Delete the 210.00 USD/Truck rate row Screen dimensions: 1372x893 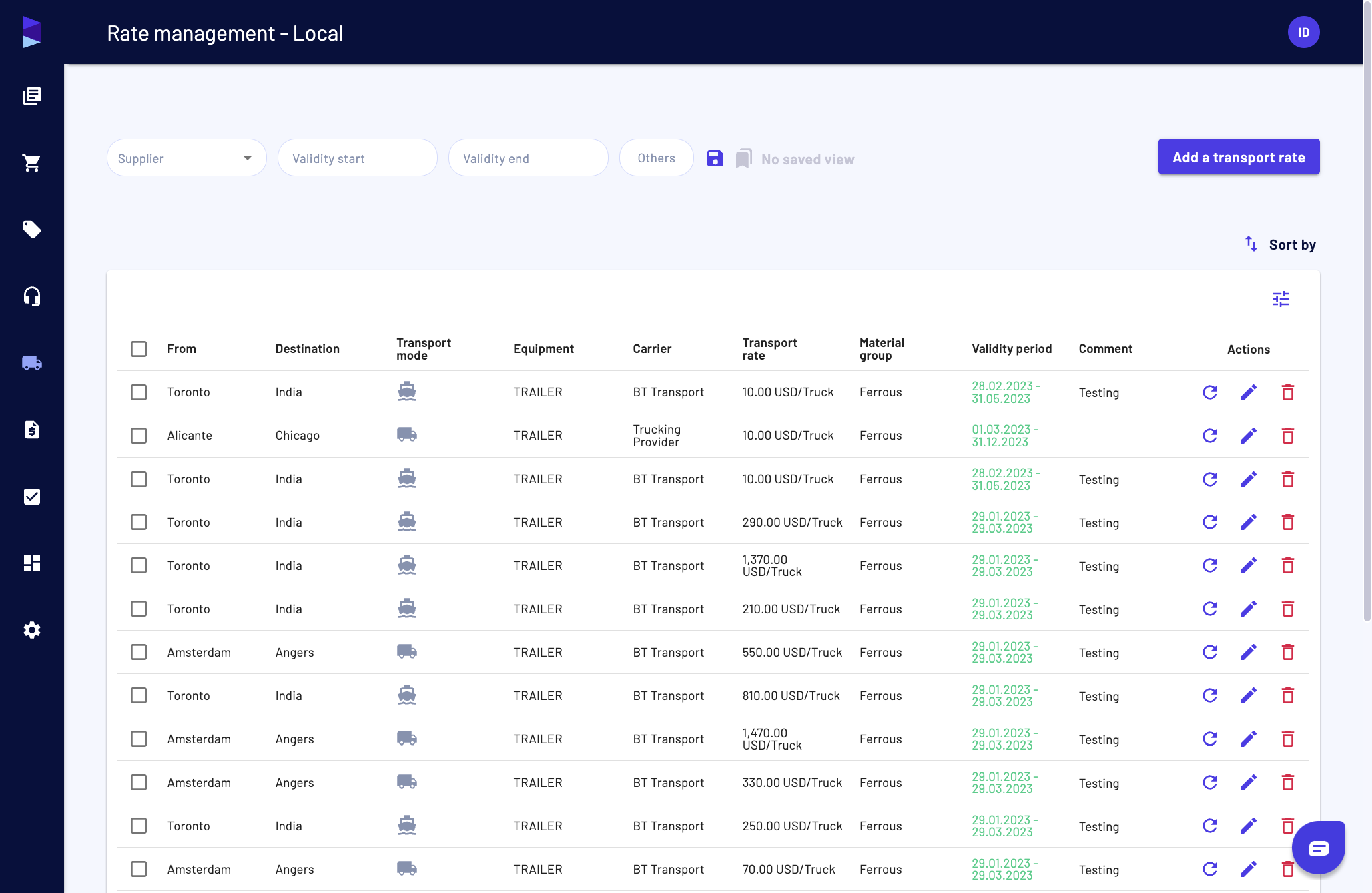[1288, 609]
